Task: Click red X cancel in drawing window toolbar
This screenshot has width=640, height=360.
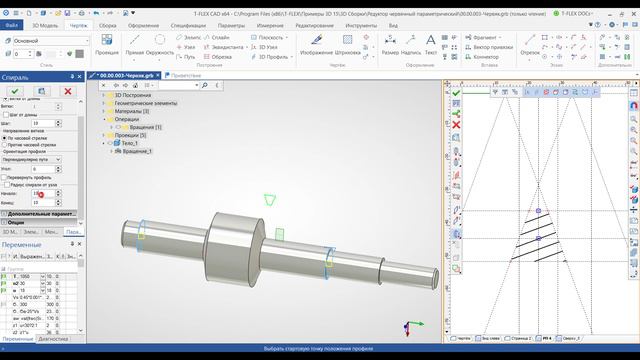Action: coord(456,124)
